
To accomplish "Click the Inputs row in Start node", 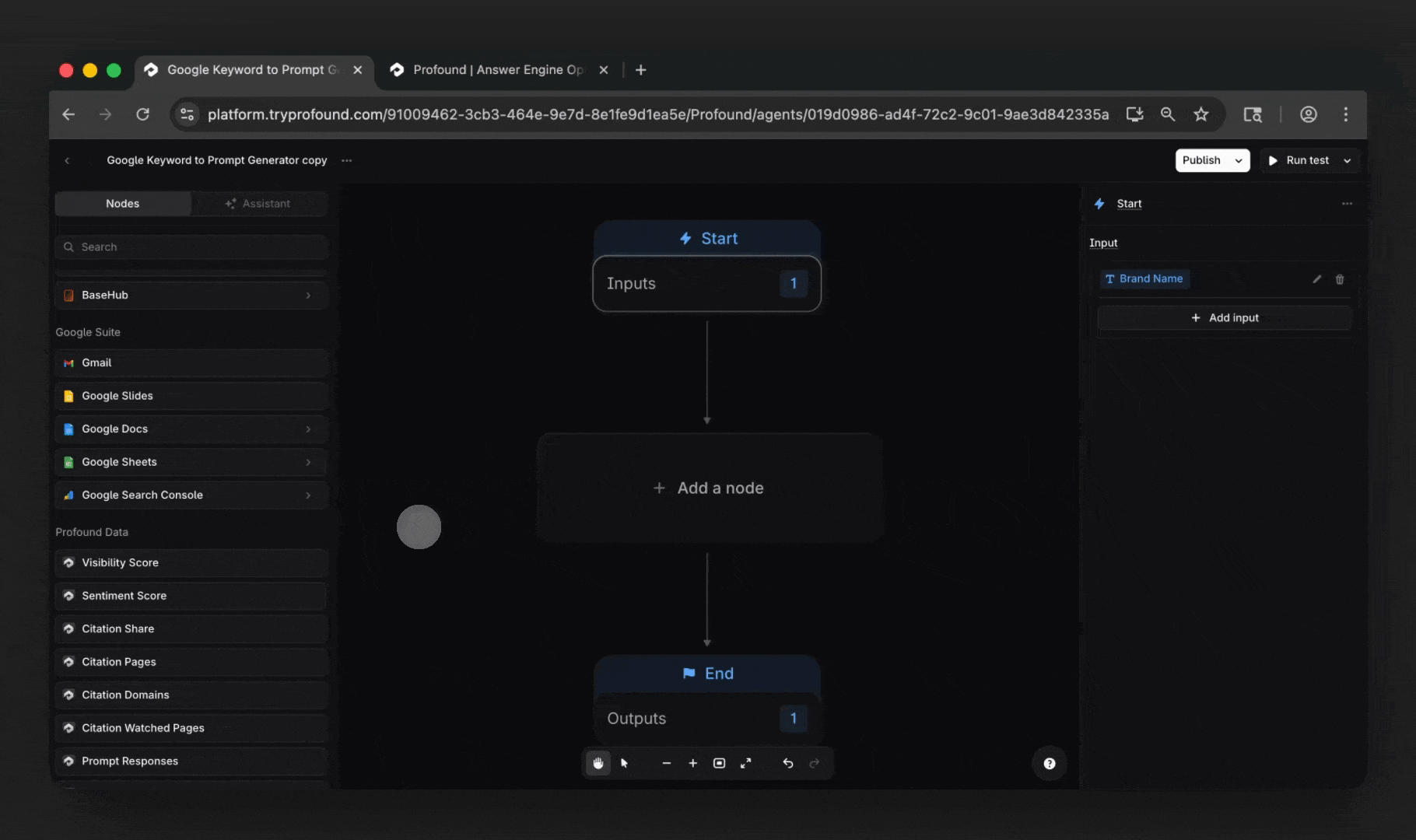I will pyautogui.click(x=706, y=284).
